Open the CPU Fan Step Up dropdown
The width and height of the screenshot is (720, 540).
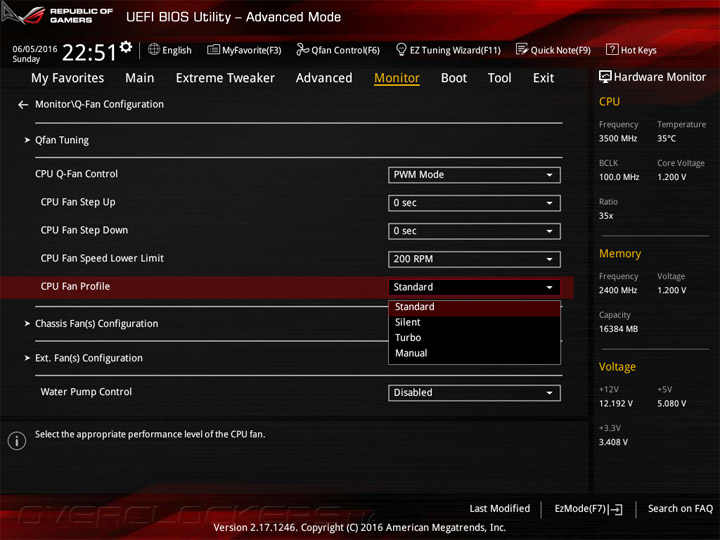click(x=474, y=203)
